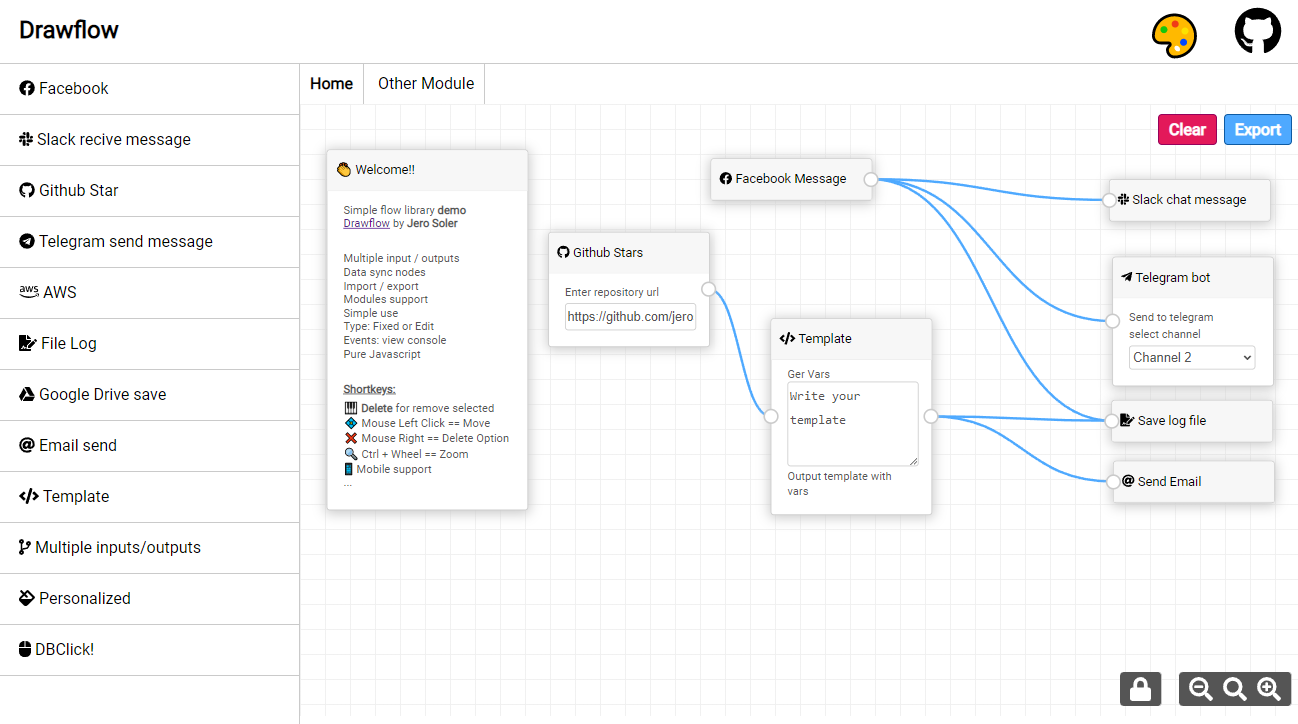
Task: Click the Save log file input port
Action: tap(1112, 421)
